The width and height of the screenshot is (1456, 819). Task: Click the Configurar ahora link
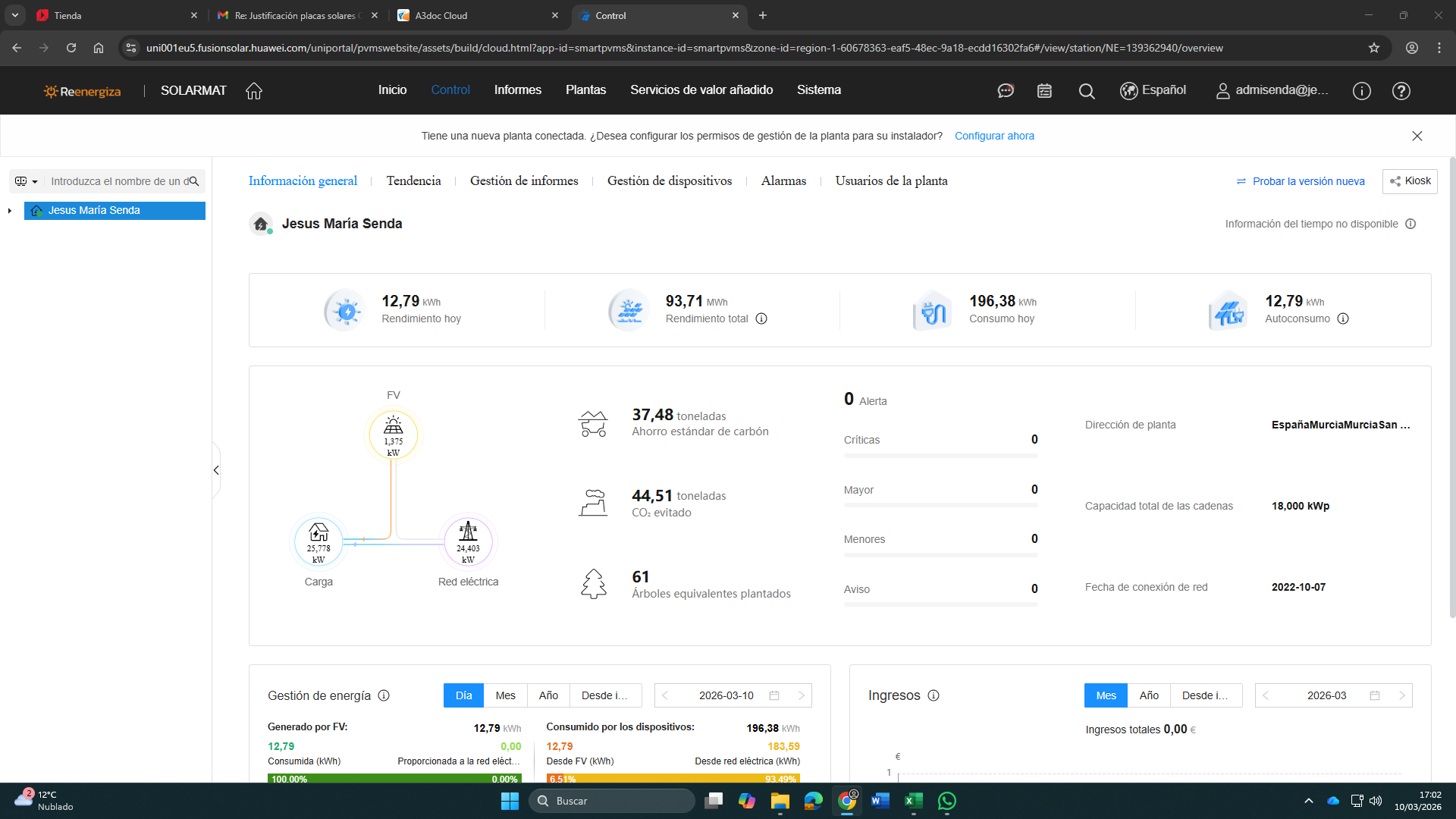(994, 136)
